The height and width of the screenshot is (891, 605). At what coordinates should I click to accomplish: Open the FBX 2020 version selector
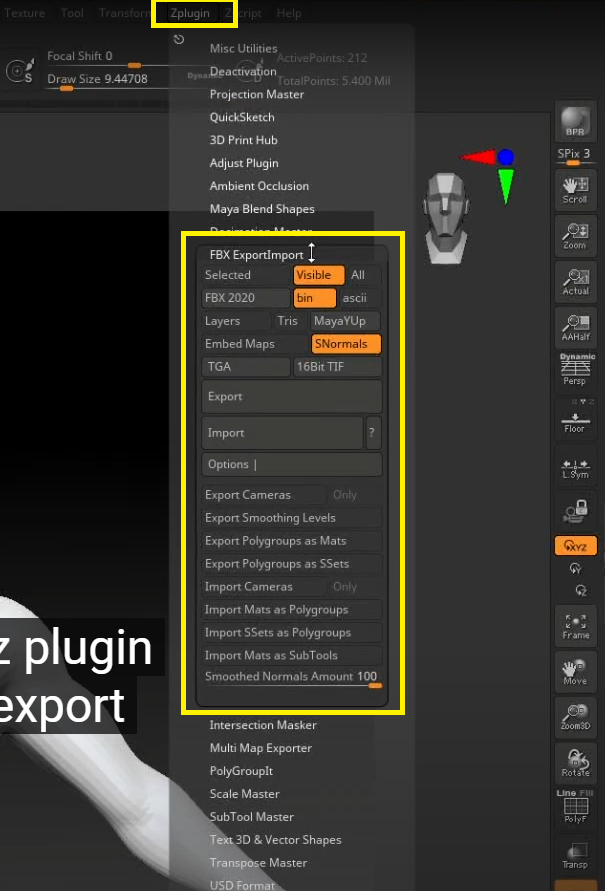[245, 298]
